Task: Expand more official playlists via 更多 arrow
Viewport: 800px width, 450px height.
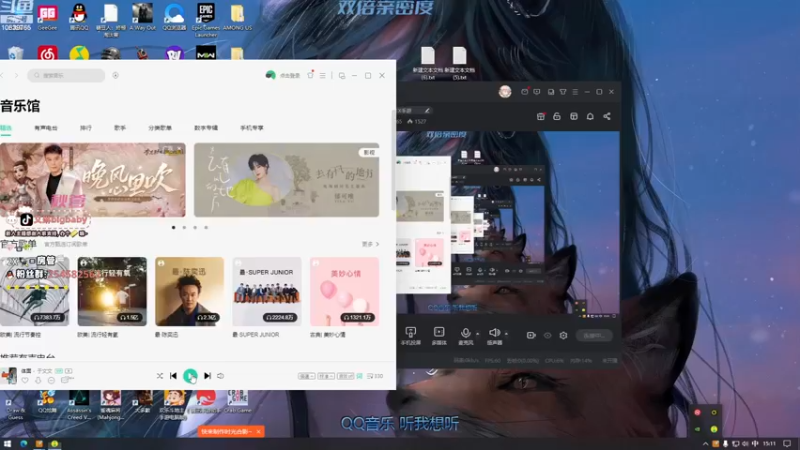Action: 370,244
